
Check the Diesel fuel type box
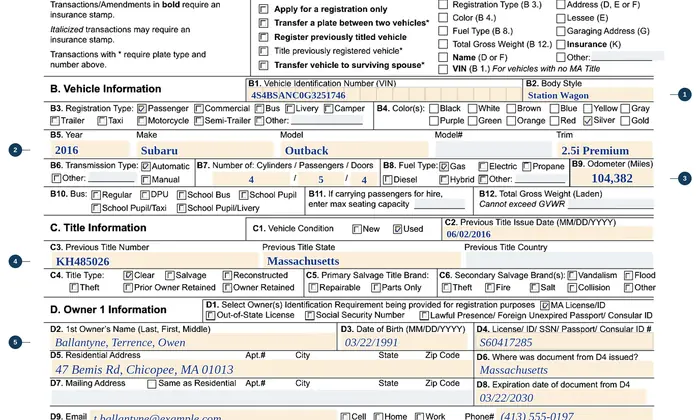[x=388, y=180]
